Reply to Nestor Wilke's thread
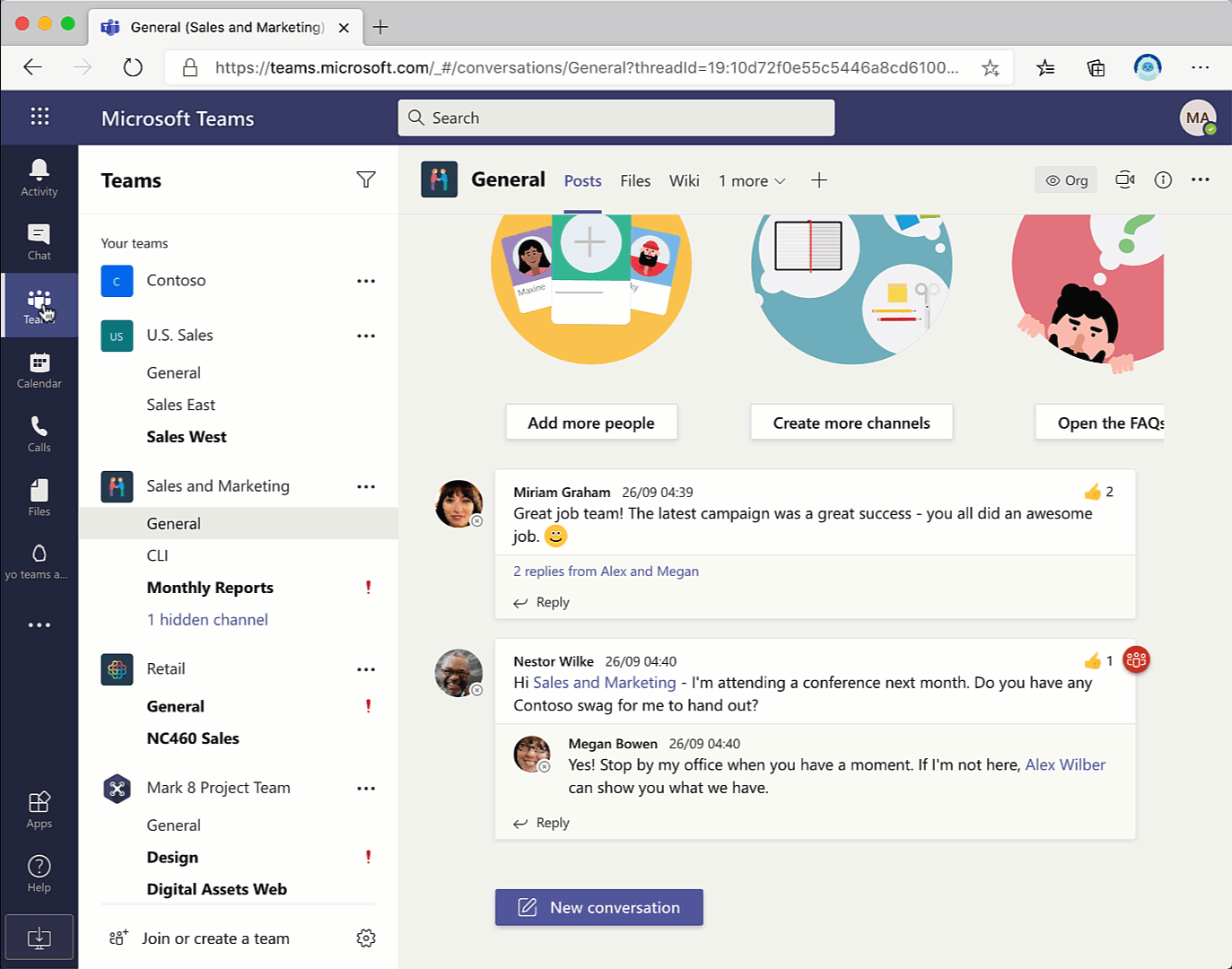The image size is (1232, 969). coord(541,823)
